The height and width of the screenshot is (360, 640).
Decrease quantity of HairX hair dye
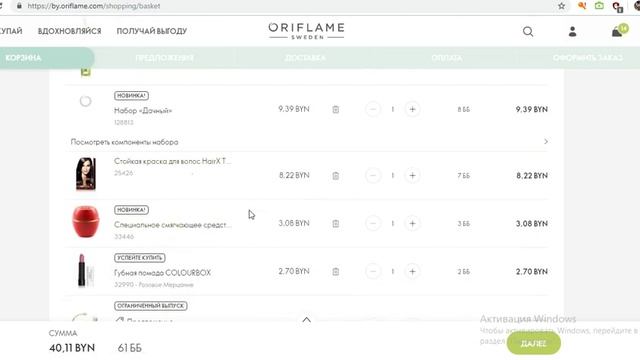[373, 176]
